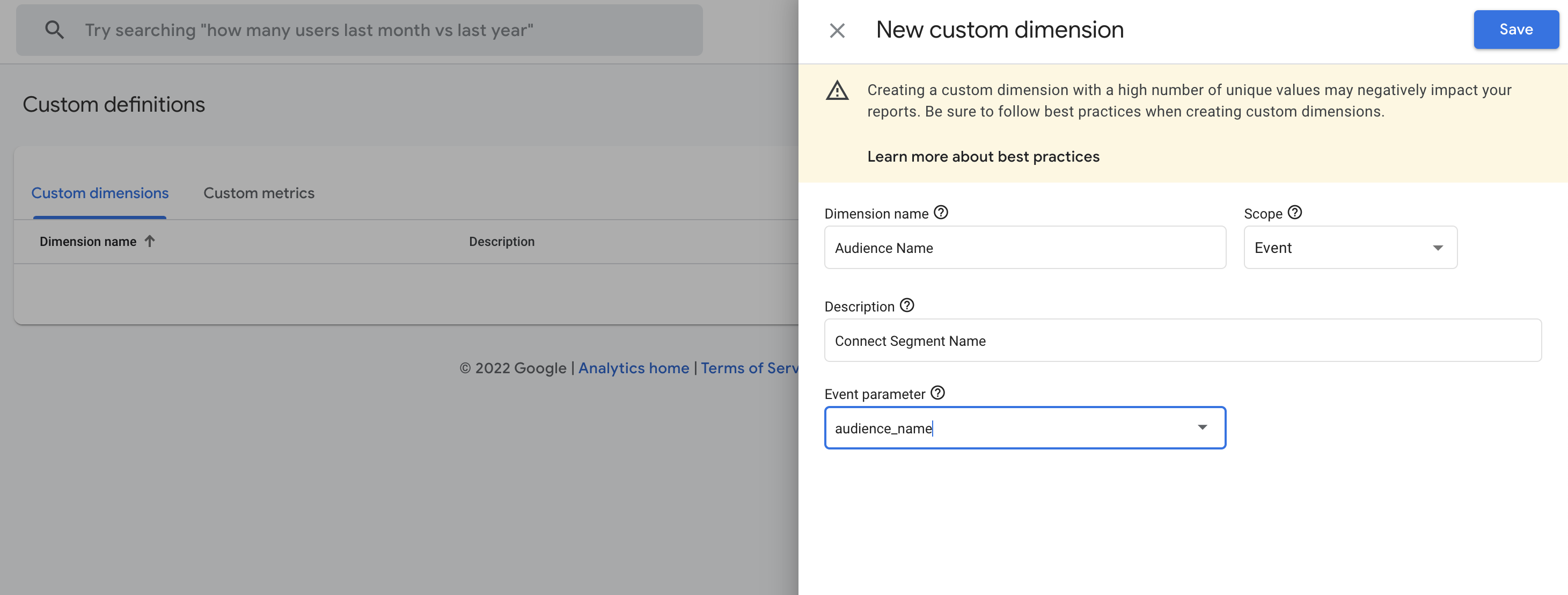Open help for Dimension name
This screenshot has height=595, width=1568.
(941, 213)
